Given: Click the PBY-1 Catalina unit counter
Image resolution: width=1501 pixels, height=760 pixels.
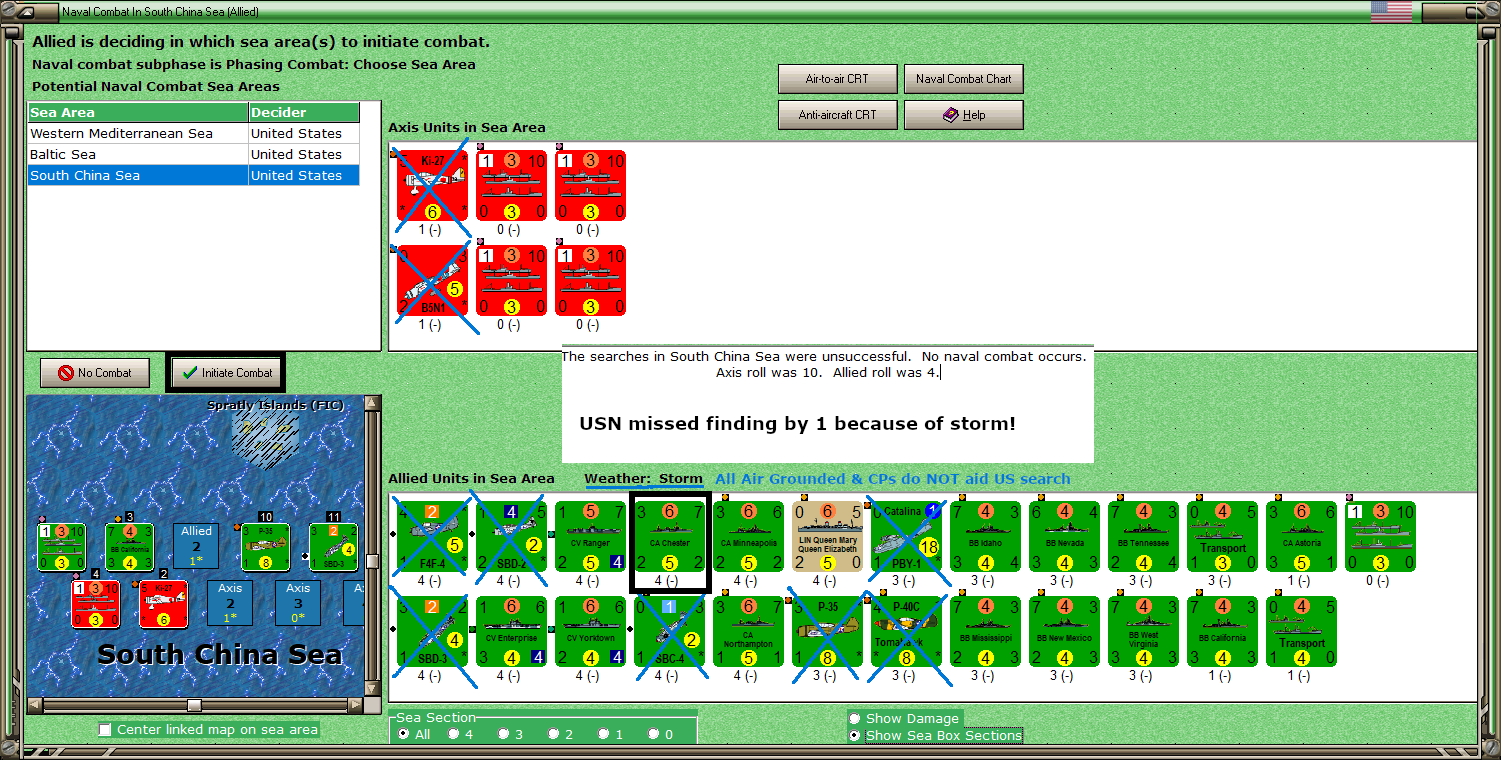Looking at the screenshot, I should 906,536.
